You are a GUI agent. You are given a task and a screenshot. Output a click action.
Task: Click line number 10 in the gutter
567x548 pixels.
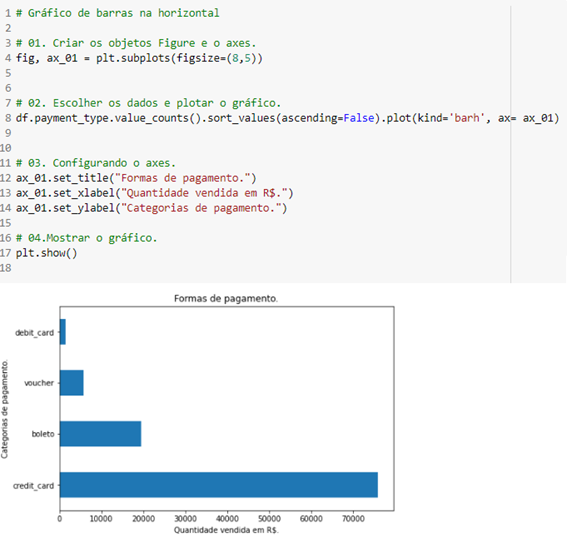point(6,148)
